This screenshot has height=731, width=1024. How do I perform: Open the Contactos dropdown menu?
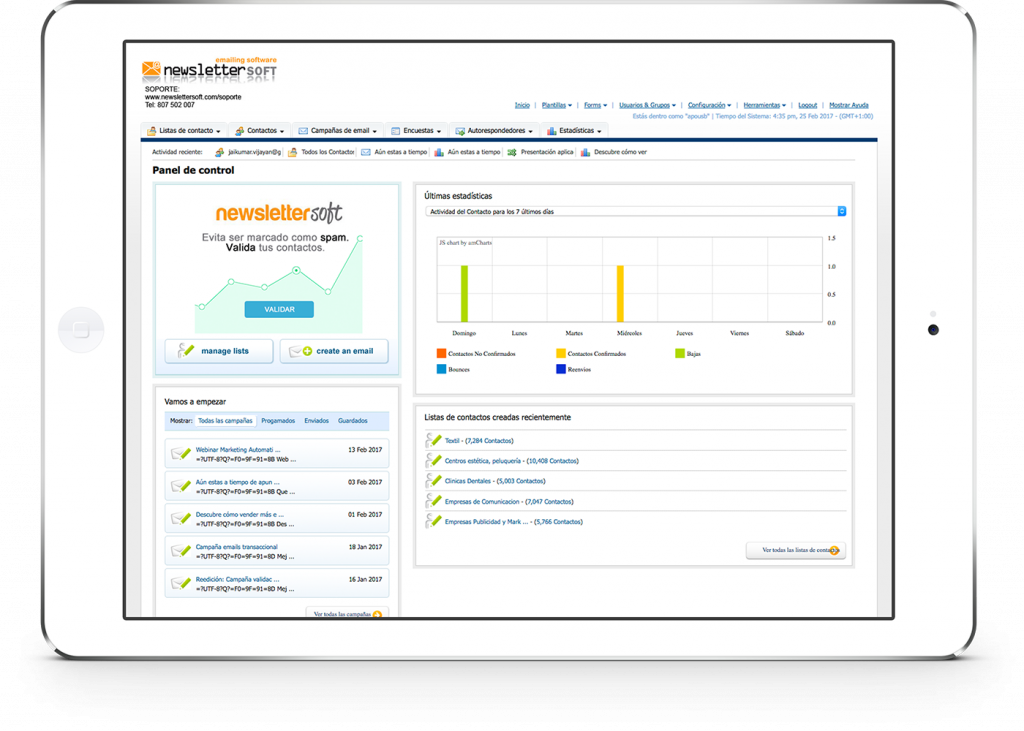click(260, 131)
